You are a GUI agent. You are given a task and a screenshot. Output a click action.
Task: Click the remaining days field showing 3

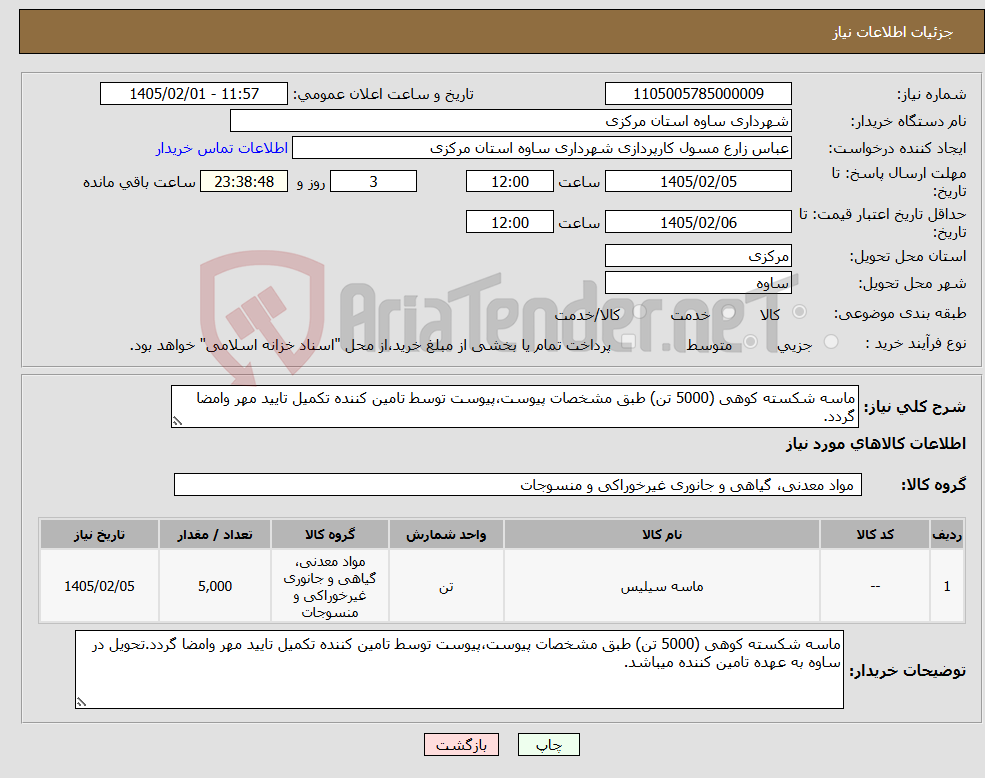[373, 182]
